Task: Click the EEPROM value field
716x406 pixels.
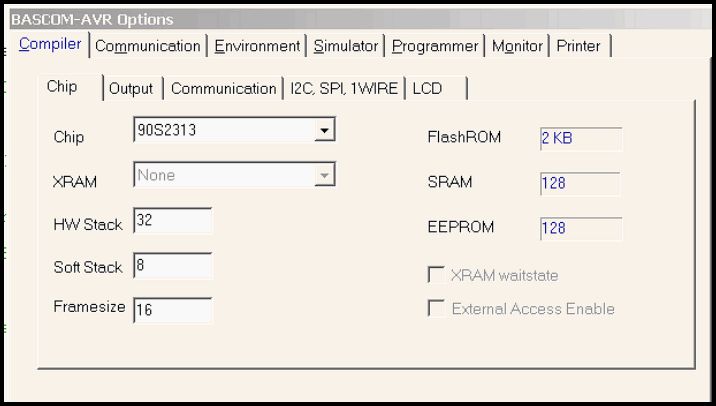Action: pyautogui.click(x=580, y=228)
